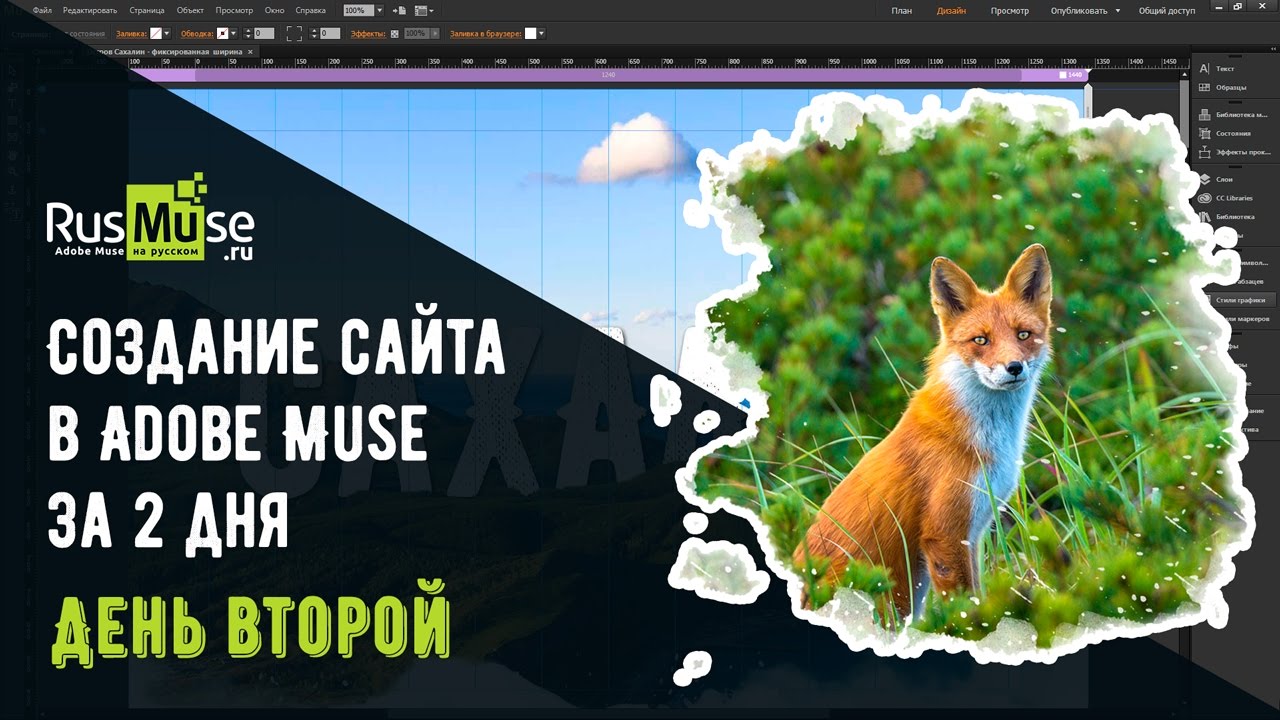Screen dimensions: 1280x720
Task: Expand the Обводка stroke color dropdown arrow
Action: point(234,33)
